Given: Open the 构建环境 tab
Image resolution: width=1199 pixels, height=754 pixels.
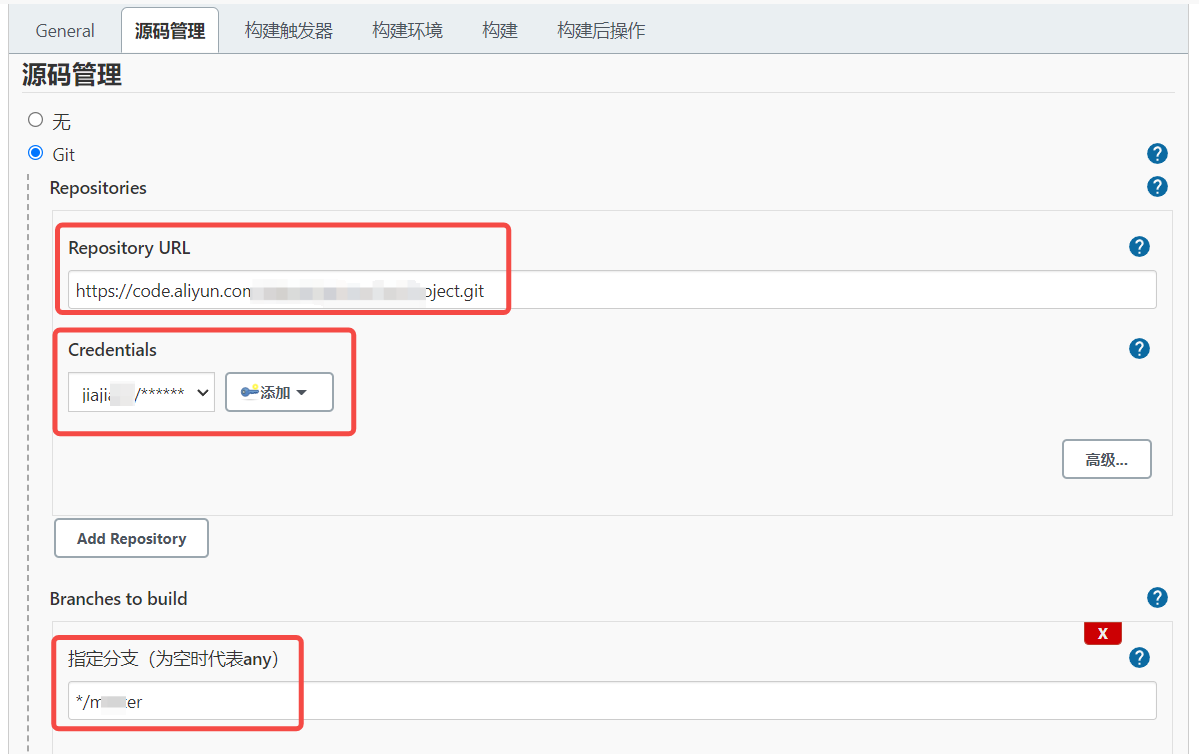Looking at the screenshot, I should 407,31.
